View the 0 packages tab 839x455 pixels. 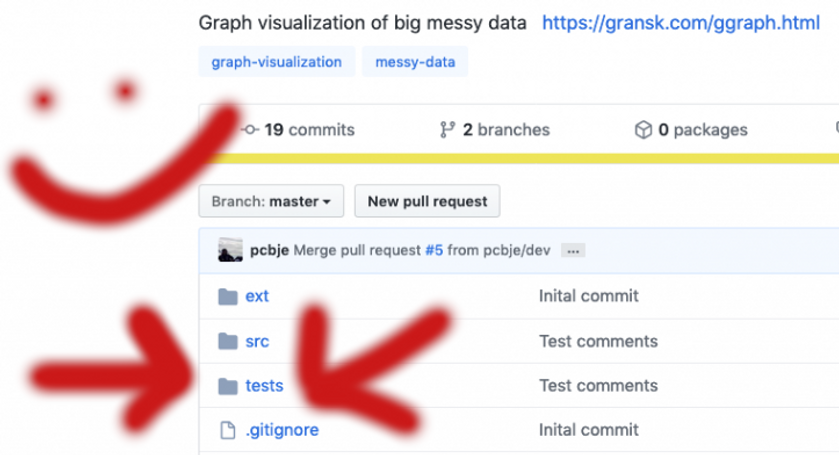click(703, 130)
